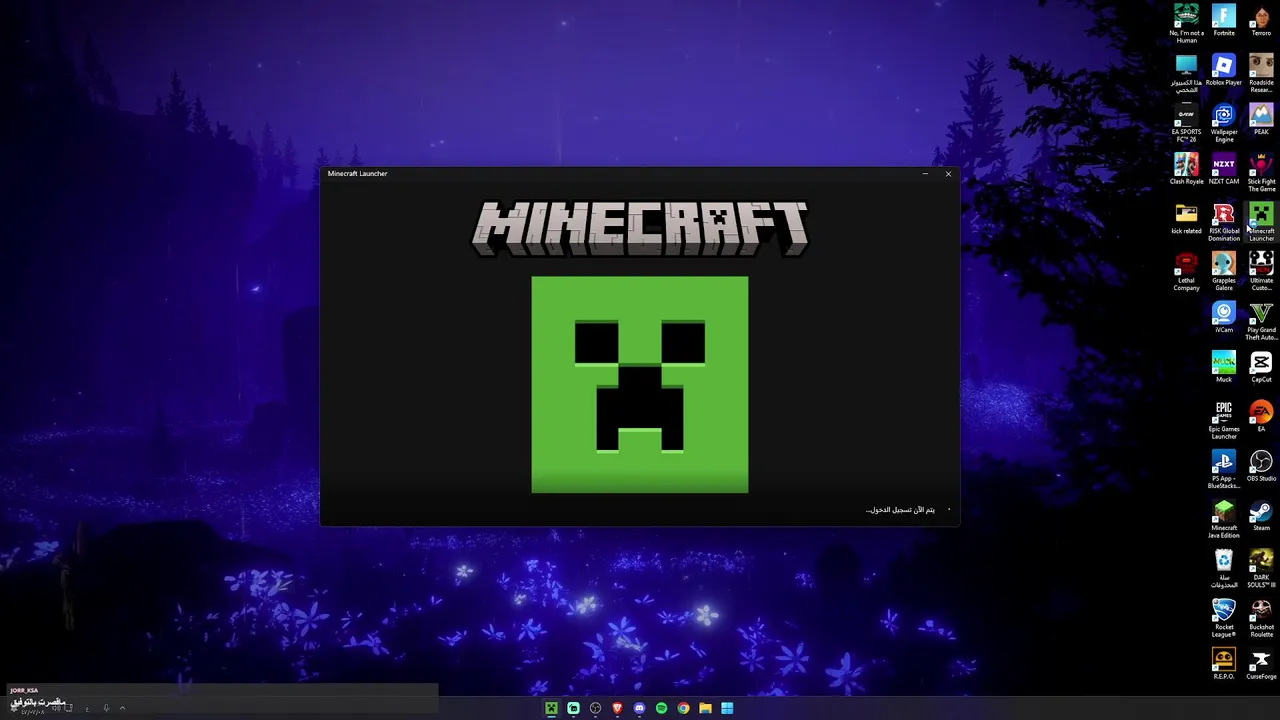The width and height of the screenshot is (1280, 720).
Task: Launch Stick Fight The Game shortcut
Action: pyautogui.click(x=1261, y=172)
